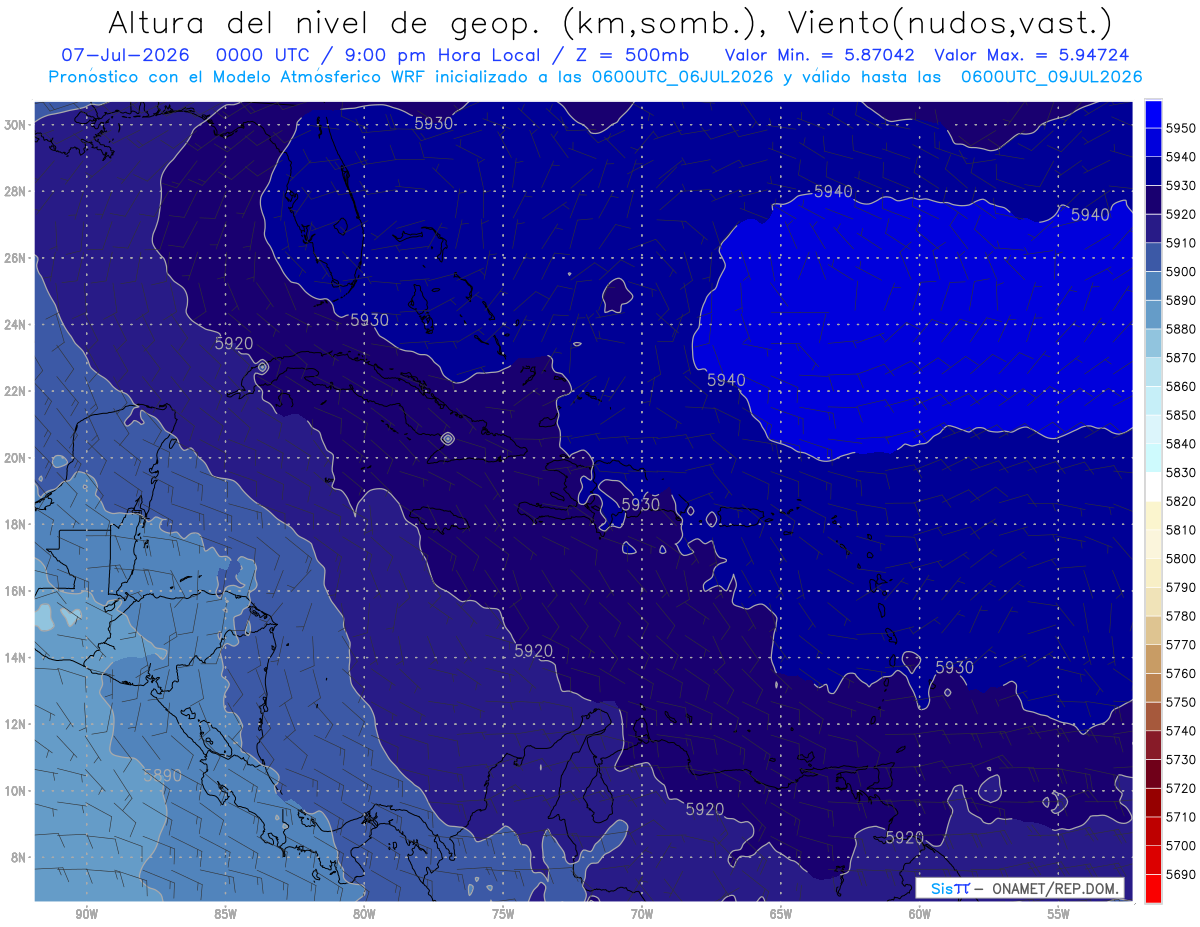Click the '85W' longitude label
Image resolution: width=1200 pixels, height=927 pixels.
[x=225, y=914]
